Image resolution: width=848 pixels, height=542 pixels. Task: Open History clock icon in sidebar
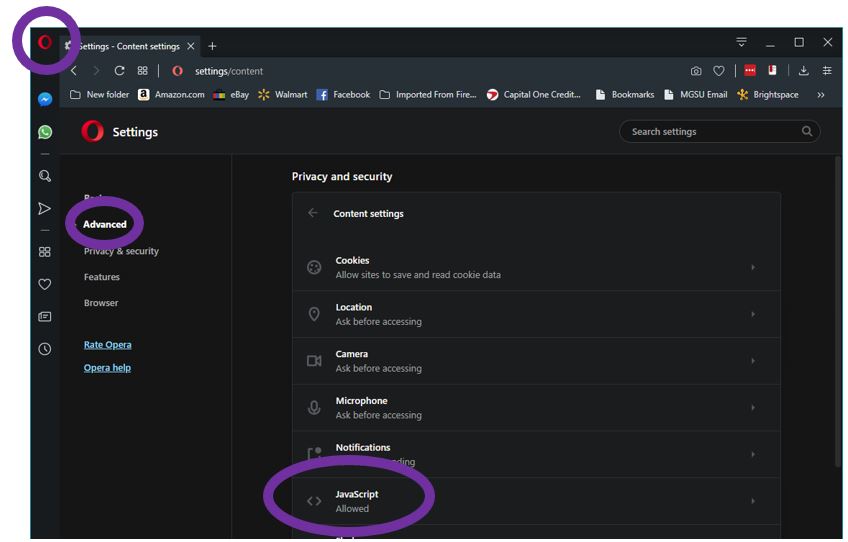coord(45,349)
